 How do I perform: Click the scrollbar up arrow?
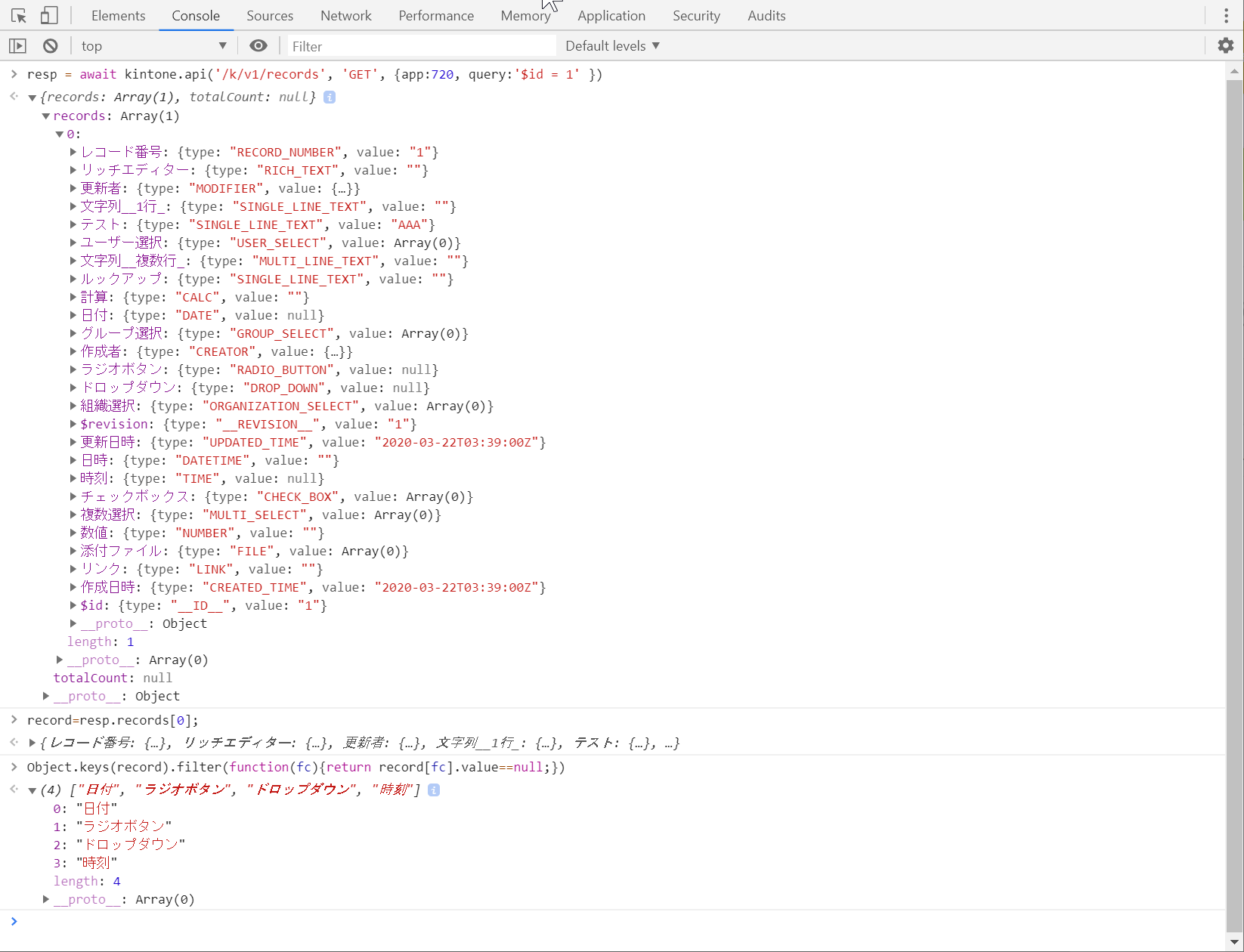[1234, 71]
